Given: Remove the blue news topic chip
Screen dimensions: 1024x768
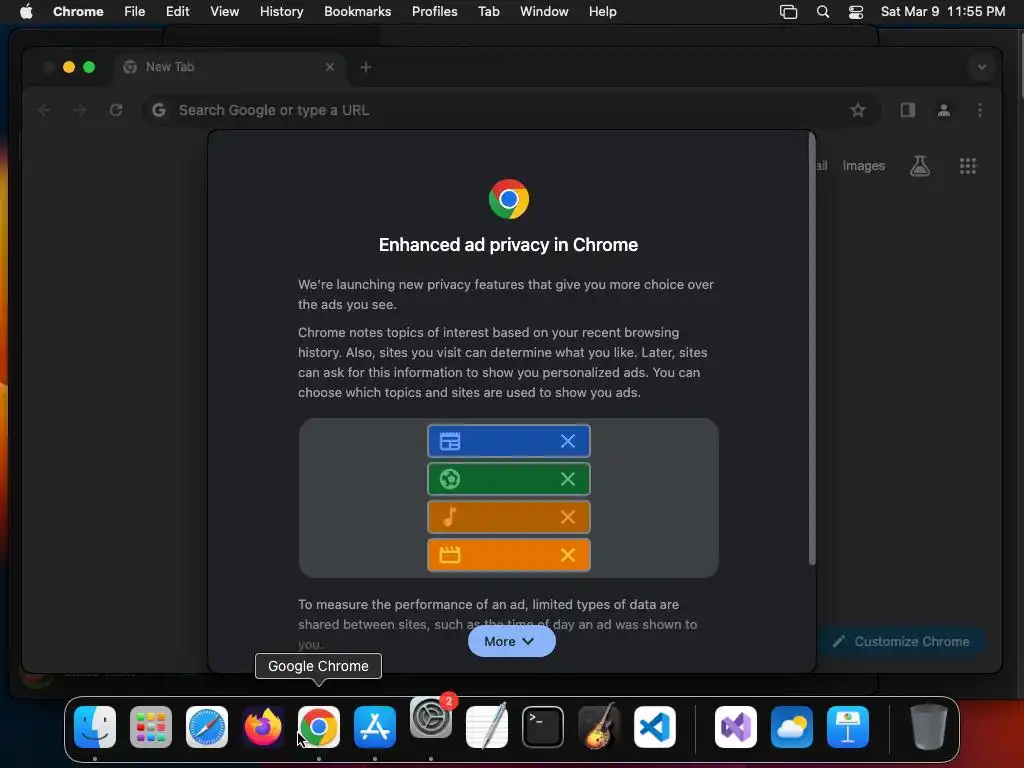Looking at the screenshot, I should (x=568, y=441).
